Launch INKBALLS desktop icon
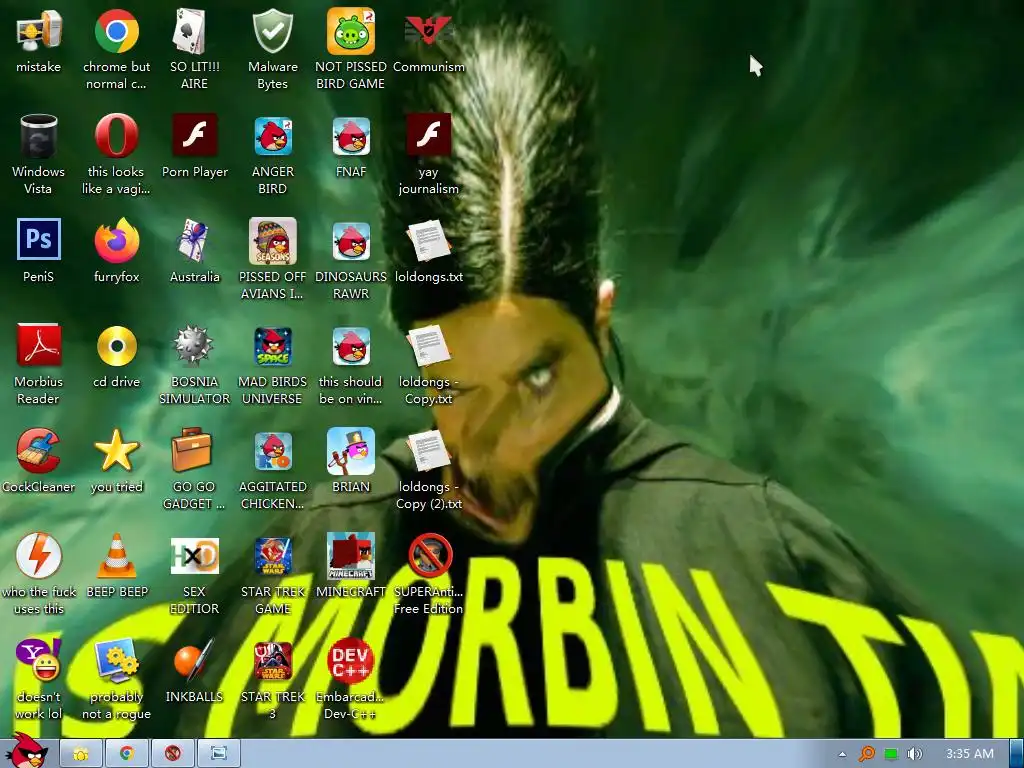Viewport: 1024px width, 768px height. tap(194, 660)
